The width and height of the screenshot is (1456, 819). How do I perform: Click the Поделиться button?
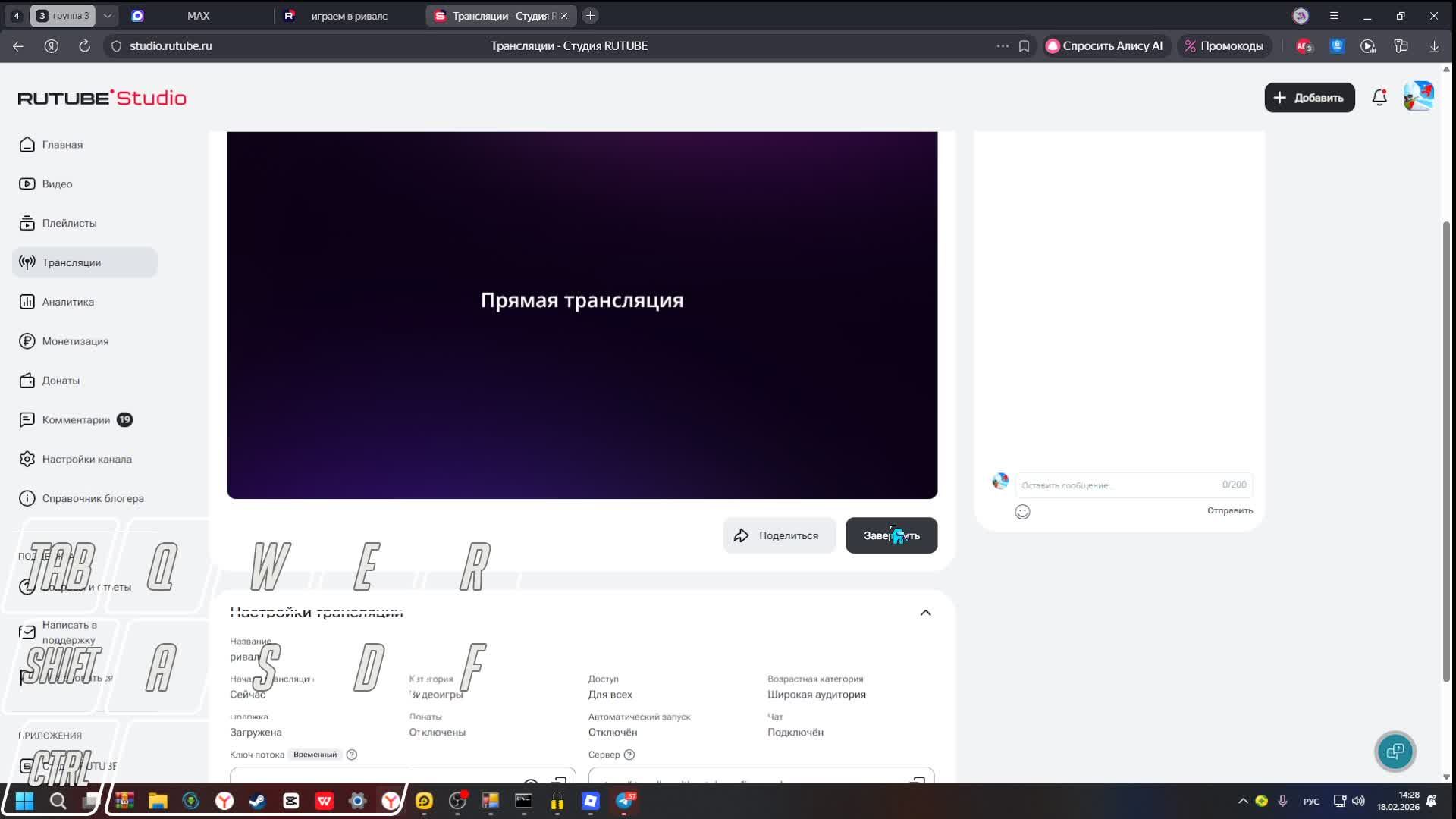tap(779, 535)
